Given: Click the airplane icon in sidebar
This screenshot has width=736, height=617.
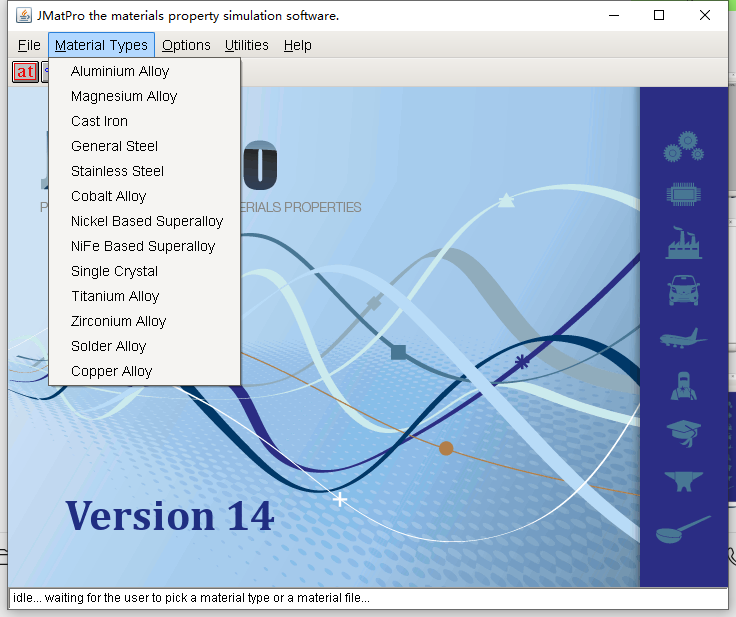Looking at the screenshot, I should [x=683, y=338].
